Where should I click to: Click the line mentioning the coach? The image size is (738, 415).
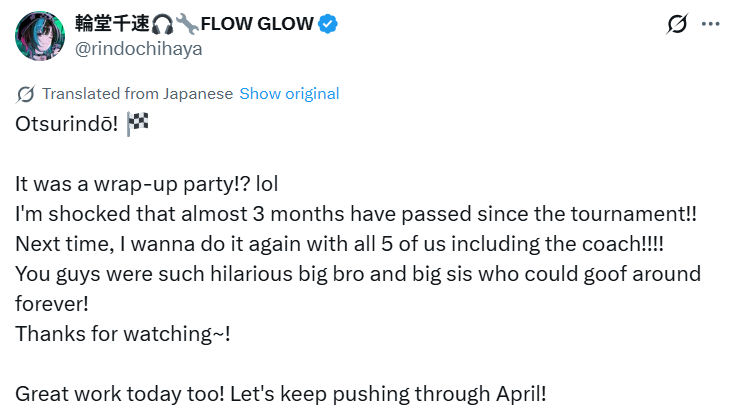pyautogui.click(x=339, y=244)
